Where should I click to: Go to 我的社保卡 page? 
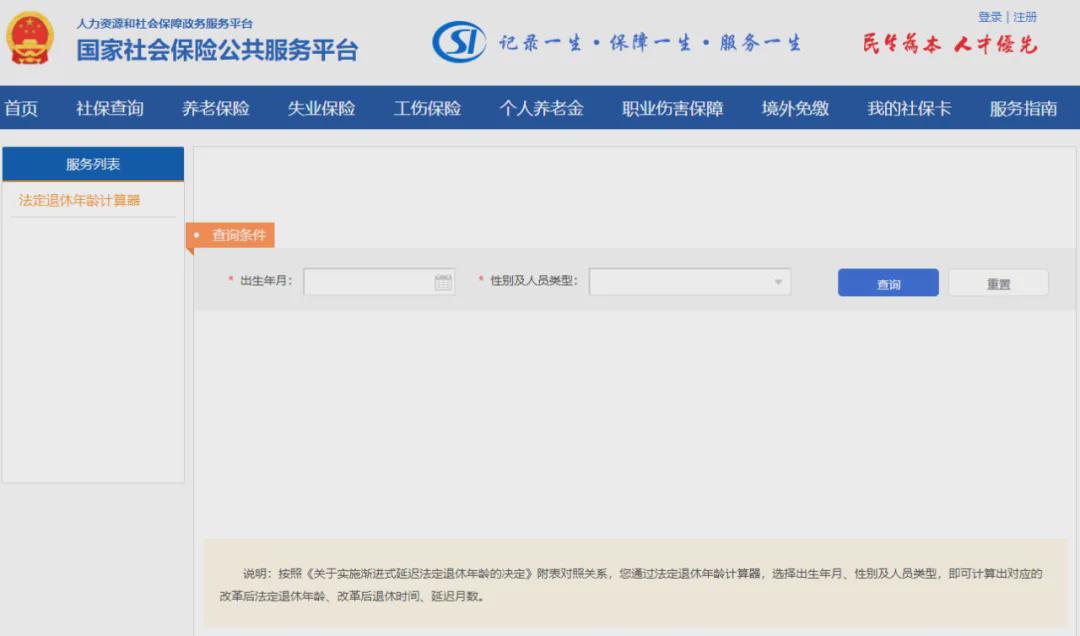click(x=909, y=109)
